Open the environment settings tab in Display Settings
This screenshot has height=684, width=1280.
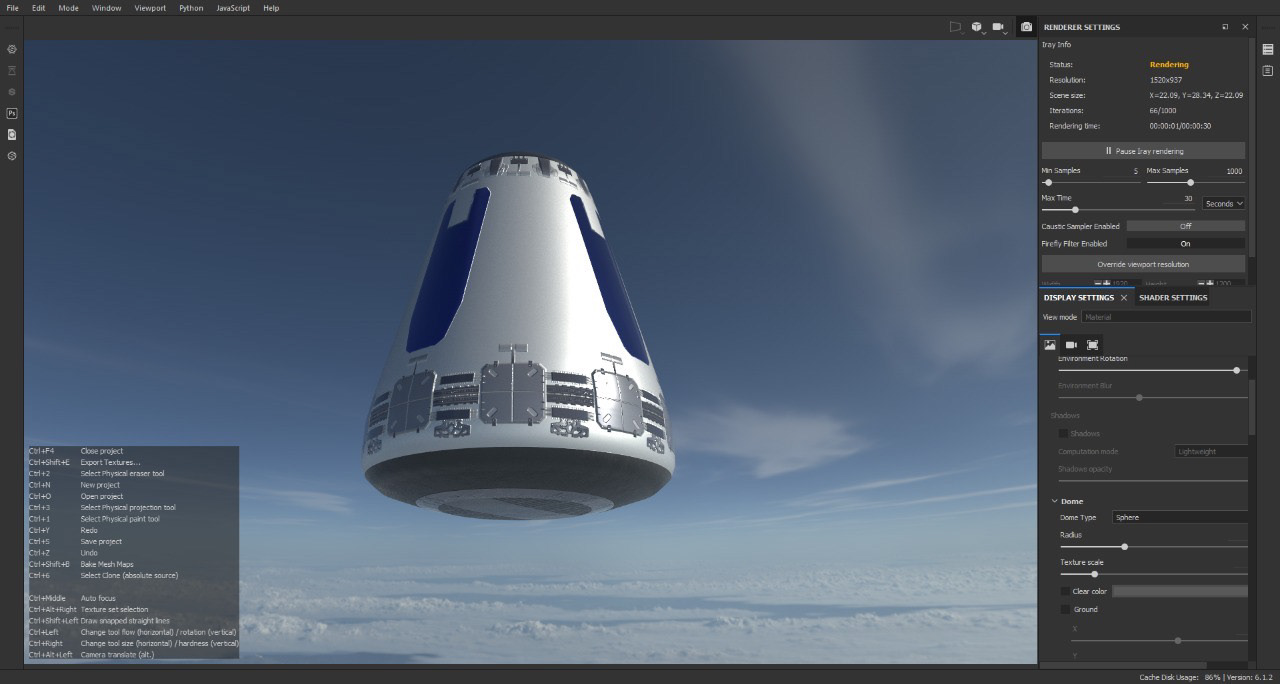point(1050,345)
